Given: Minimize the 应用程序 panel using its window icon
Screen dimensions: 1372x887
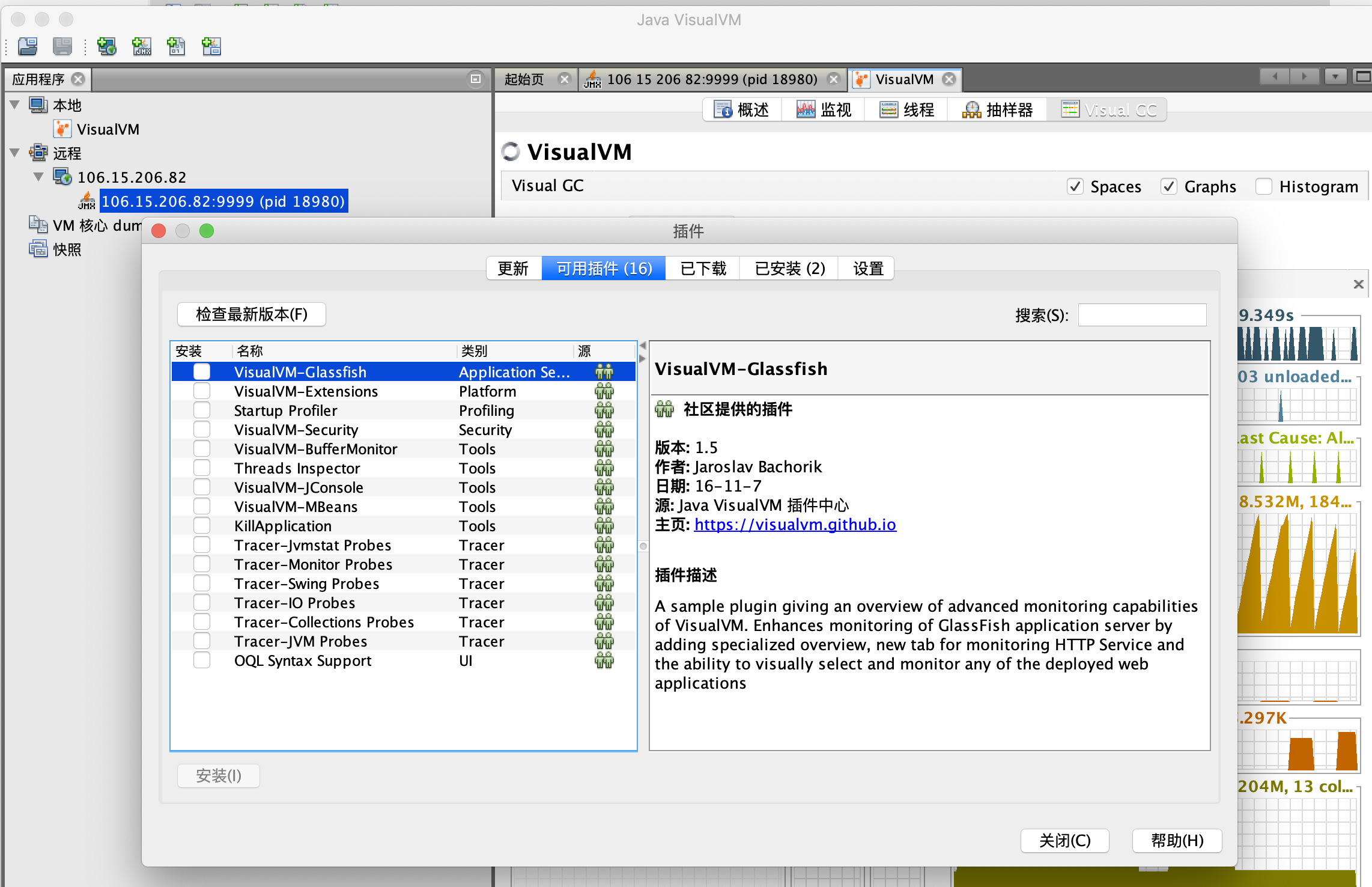Looking at the screenshot, I should (x=476, y=79).
